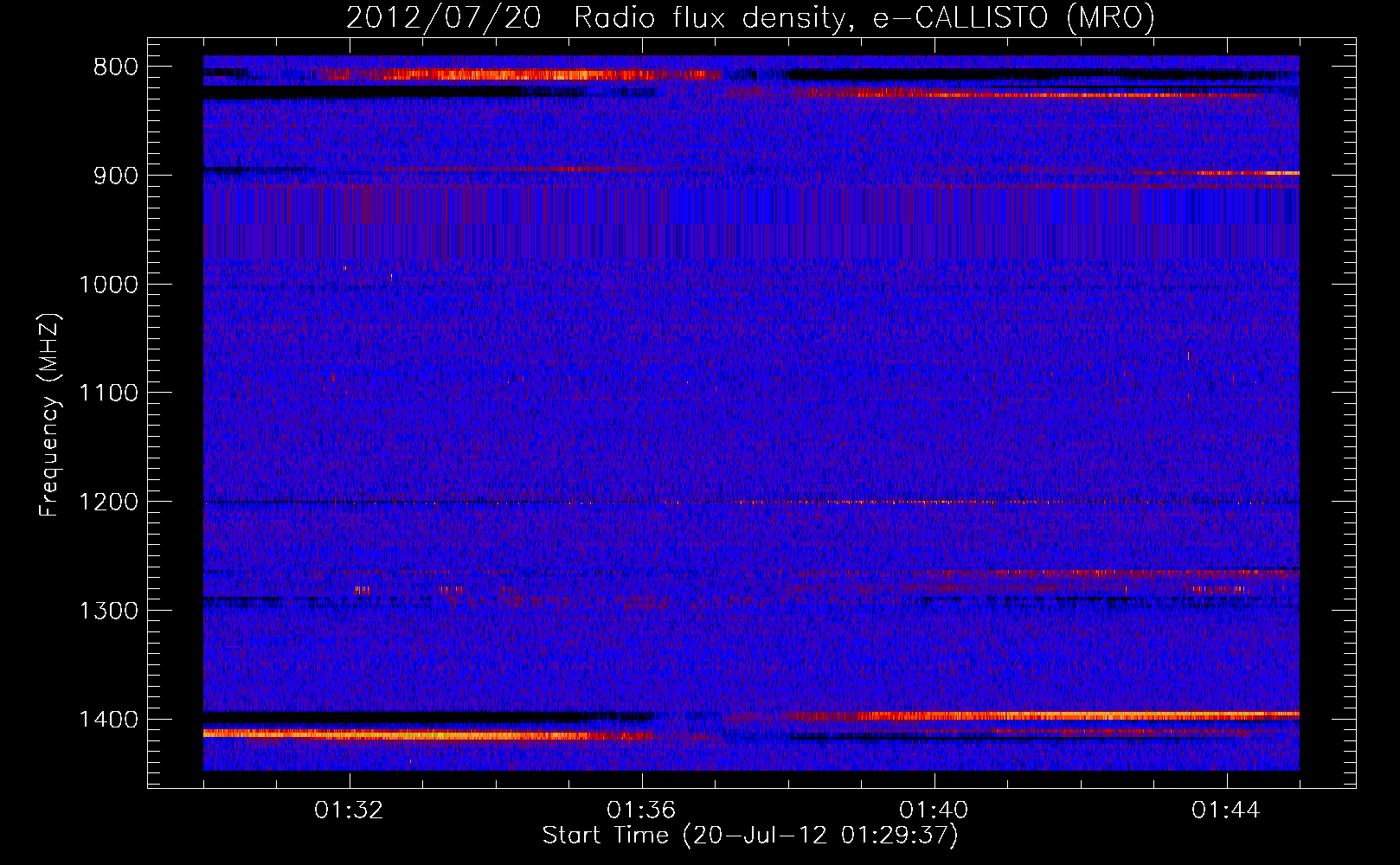
Task: Click the 1300 frequency axis label
Action: [109, 611]
